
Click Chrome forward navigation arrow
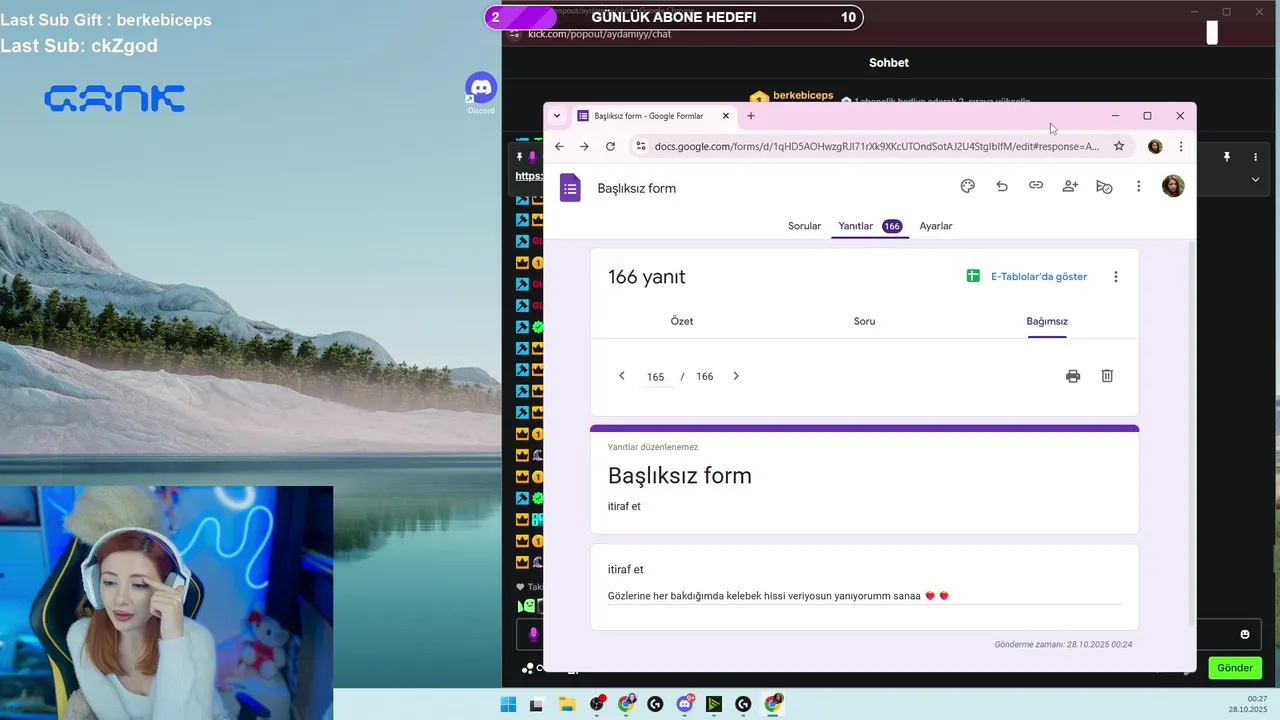click(584, 146)
